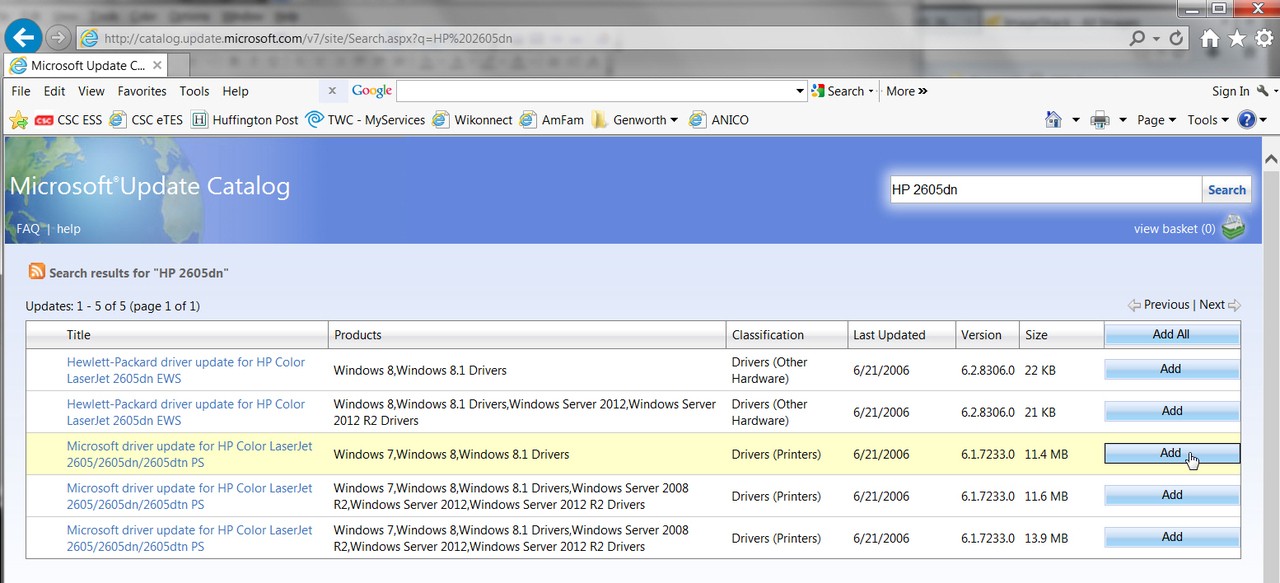The image size is (1280, 583).
Task: Click the Refresh page icon
Action: (x=1176, y=38)
